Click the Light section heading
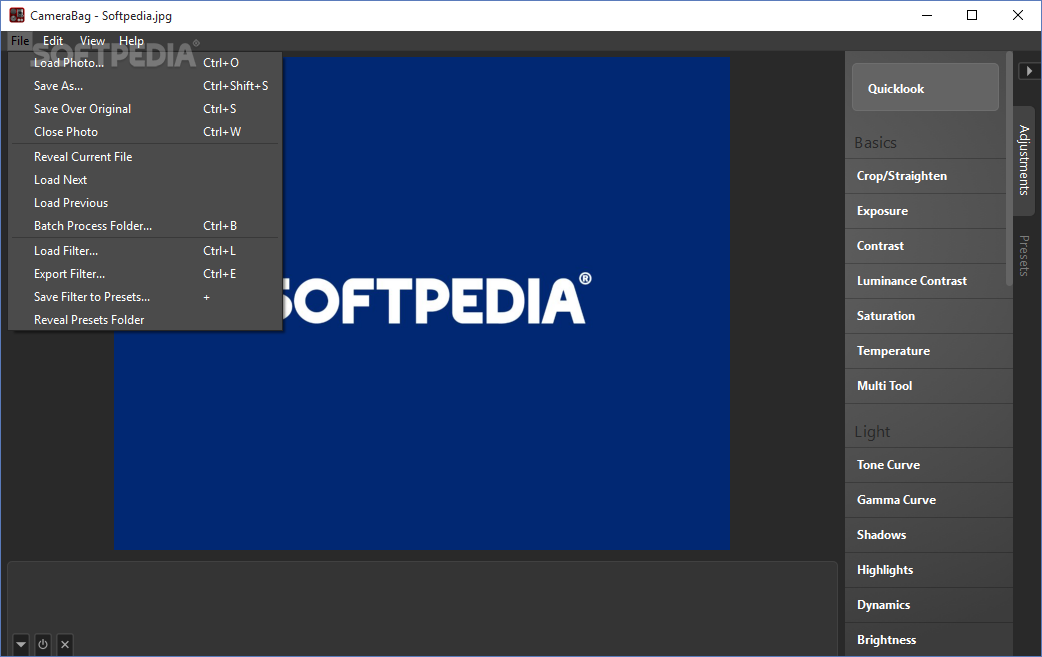This screenshot has width=1042, height=657. [x=872, y=432]
